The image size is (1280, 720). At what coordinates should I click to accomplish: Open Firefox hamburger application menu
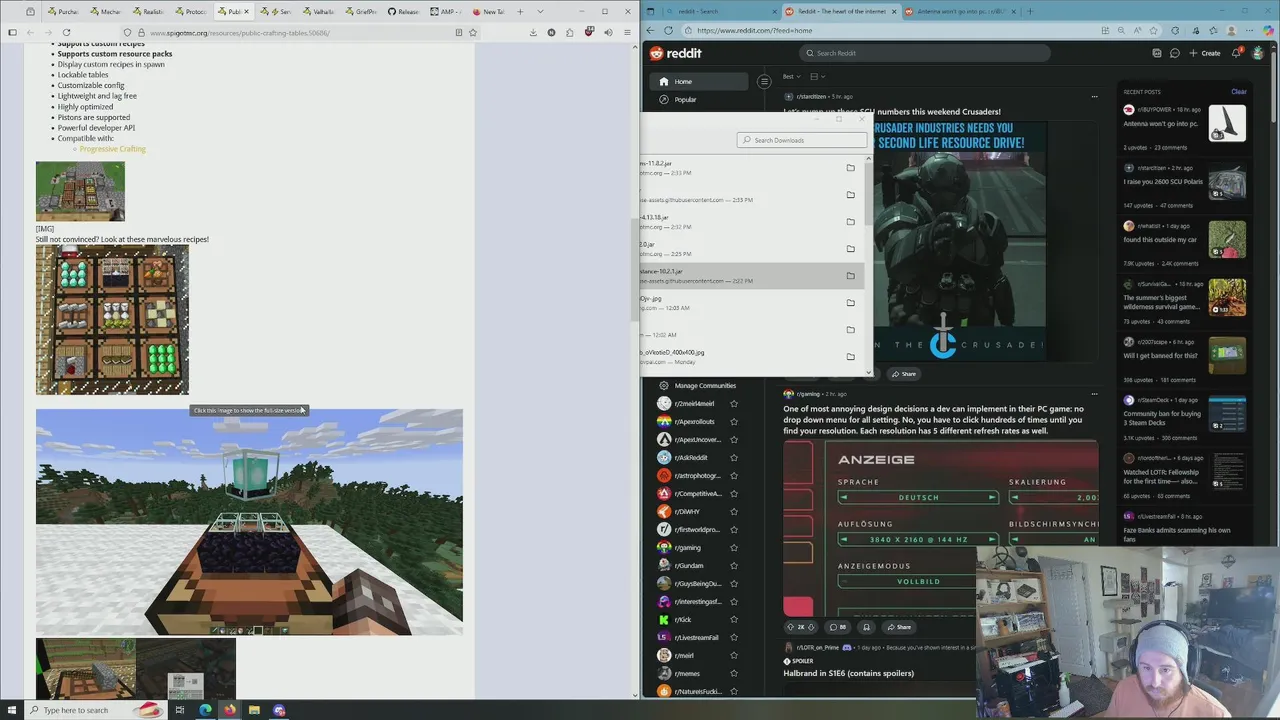[x=627, y=32]
